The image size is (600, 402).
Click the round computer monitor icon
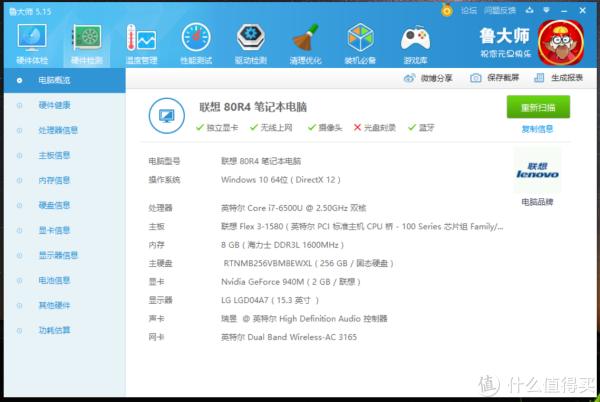(166, 116)
